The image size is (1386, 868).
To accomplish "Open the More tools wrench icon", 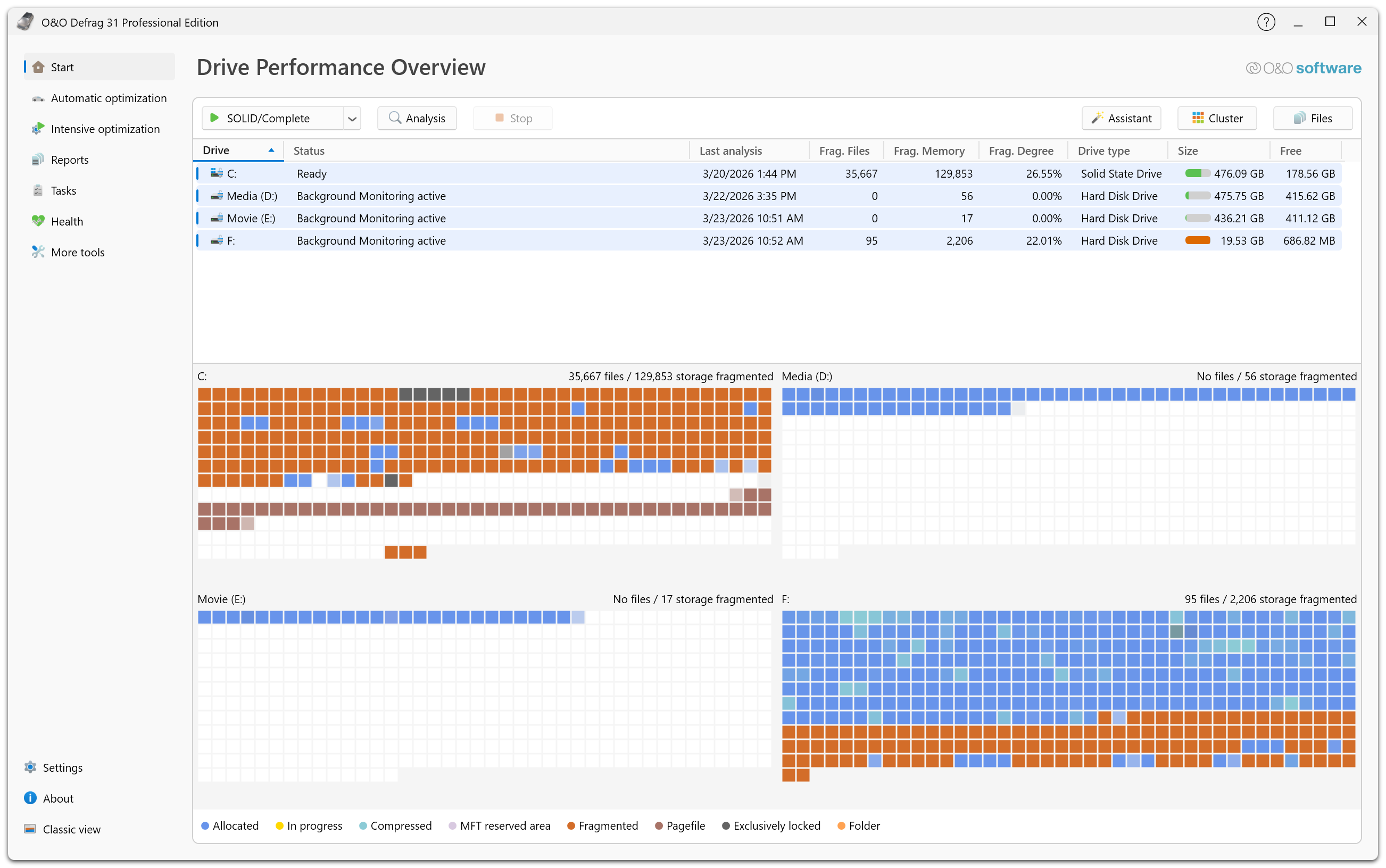I will click(38, 252).
